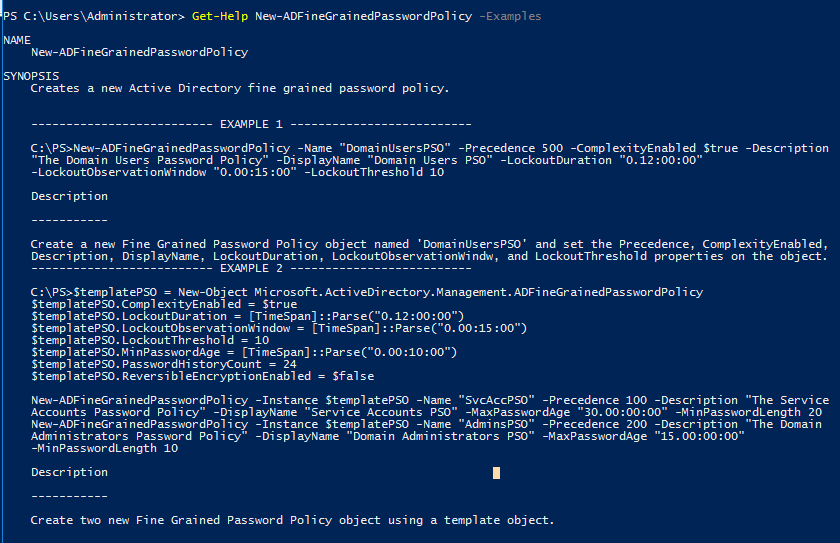Image resolution: width=840 pixels, height=543 pixels.
Task: Click the "AdminsPSO" name in the example
Action: pyautogui.click(x=496, y=424)
